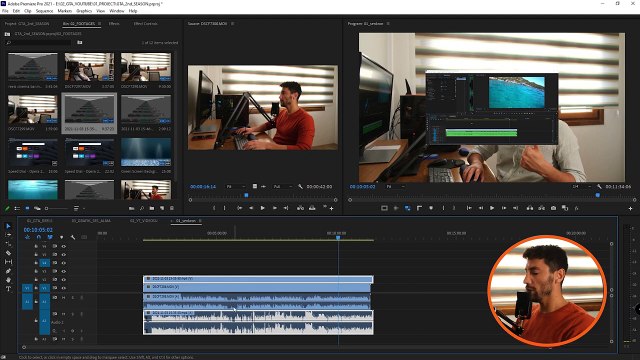Open the Sequence menu
This screenshot has height=360, width=640.
click(x=44, y=11)
